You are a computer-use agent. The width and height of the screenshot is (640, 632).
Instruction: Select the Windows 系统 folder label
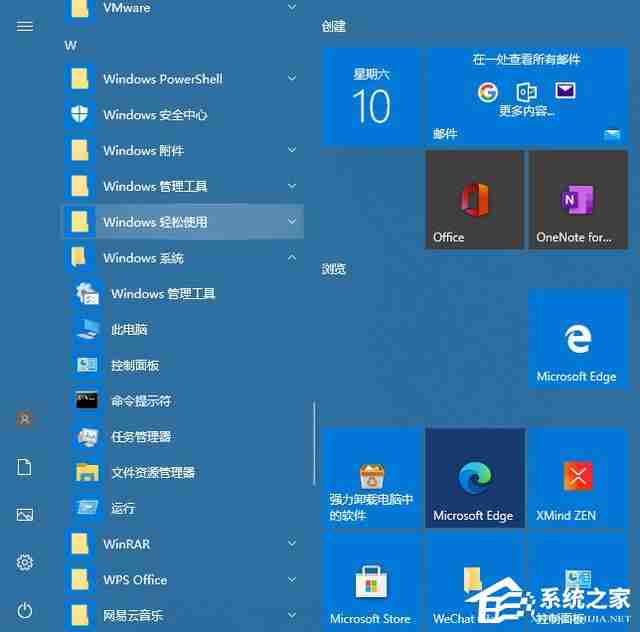click(x=143, y=258)
